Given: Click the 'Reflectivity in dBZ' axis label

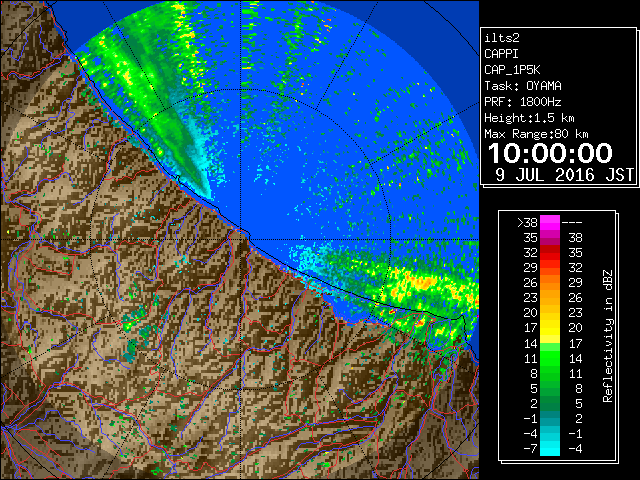Looking at the screenshot, I should click(608, 336).
